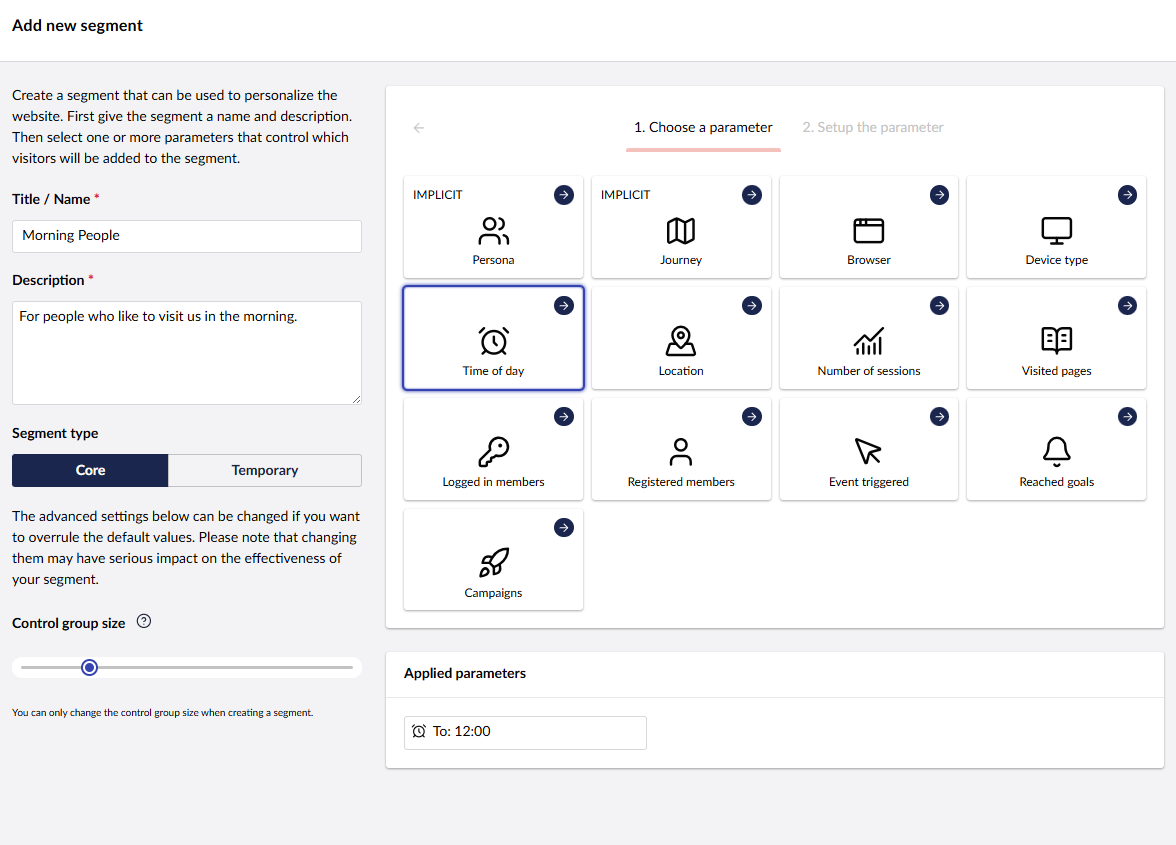Viewport: 1176px width, 845px height.
Task: Click the arrow on the Visited pages card
Action: [1127, 306]
